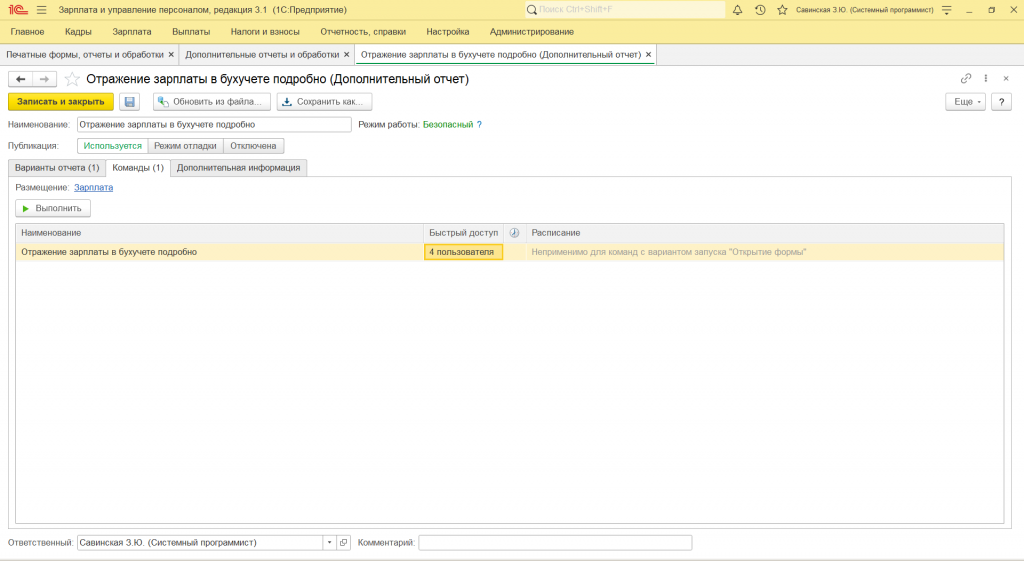Open the Ответственный record with the open-form icon
The width and height of the screenshot is (1024, 561).
click(344, 543)
